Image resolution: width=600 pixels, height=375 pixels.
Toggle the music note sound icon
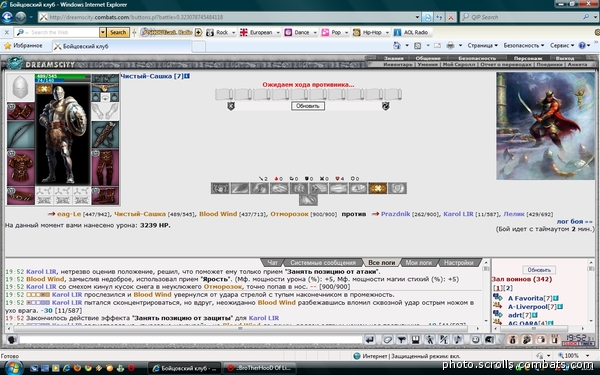click(x=458, y=339)
